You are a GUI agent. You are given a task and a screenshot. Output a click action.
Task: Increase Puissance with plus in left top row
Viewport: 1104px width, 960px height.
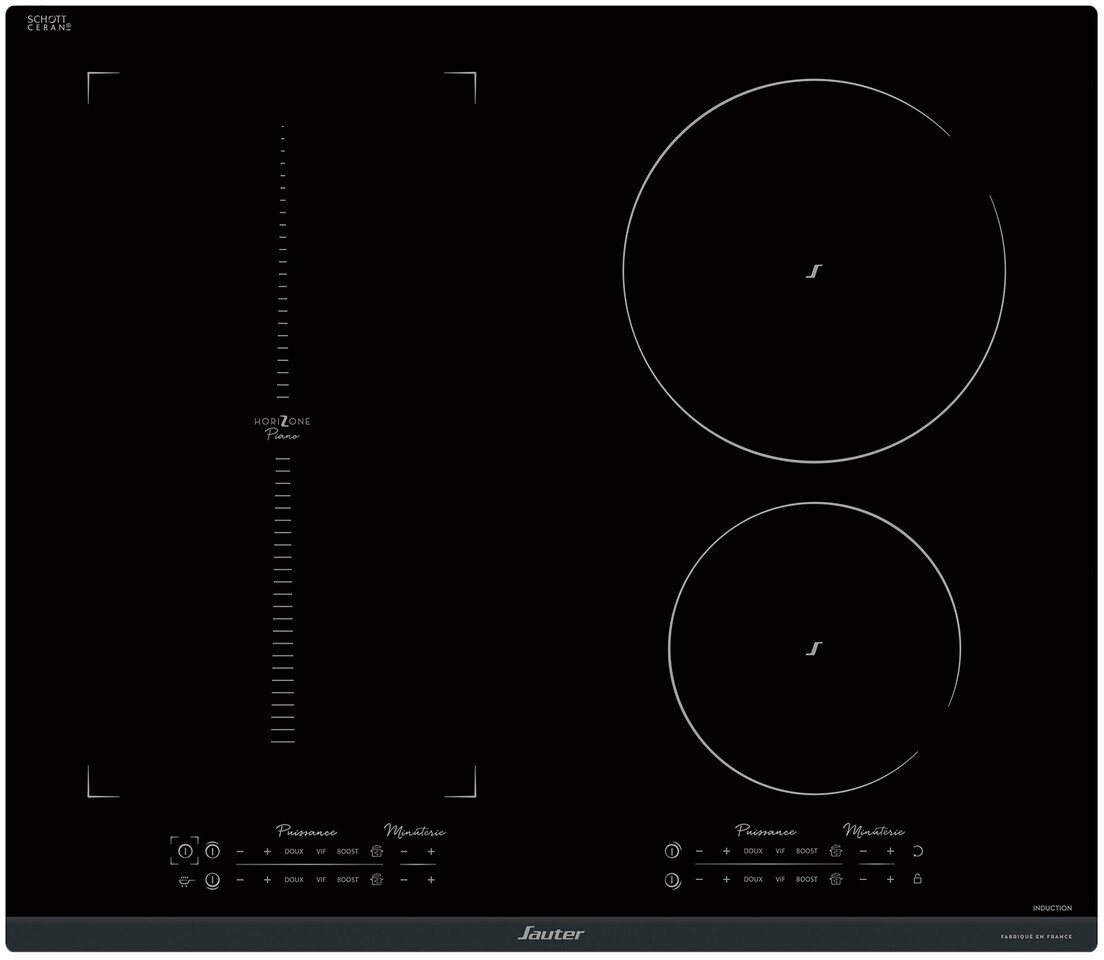267,852
